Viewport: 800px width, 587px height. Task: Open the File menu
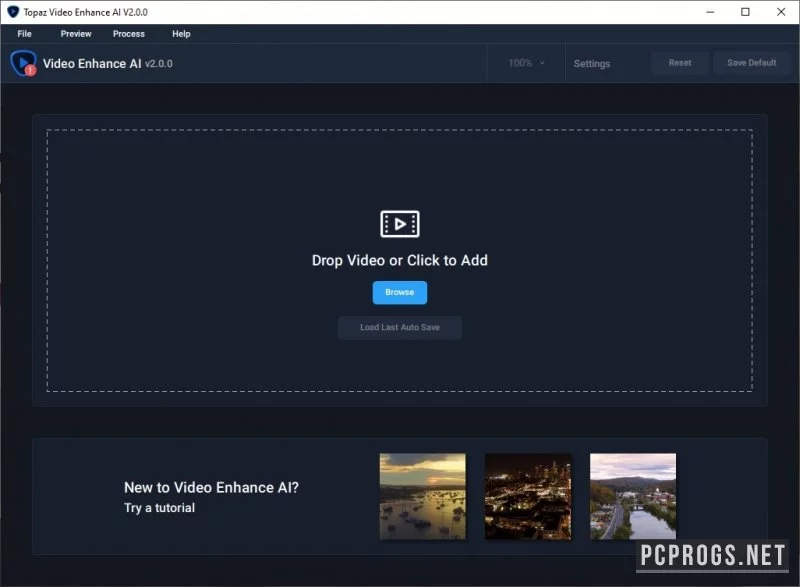coord(24,34)
